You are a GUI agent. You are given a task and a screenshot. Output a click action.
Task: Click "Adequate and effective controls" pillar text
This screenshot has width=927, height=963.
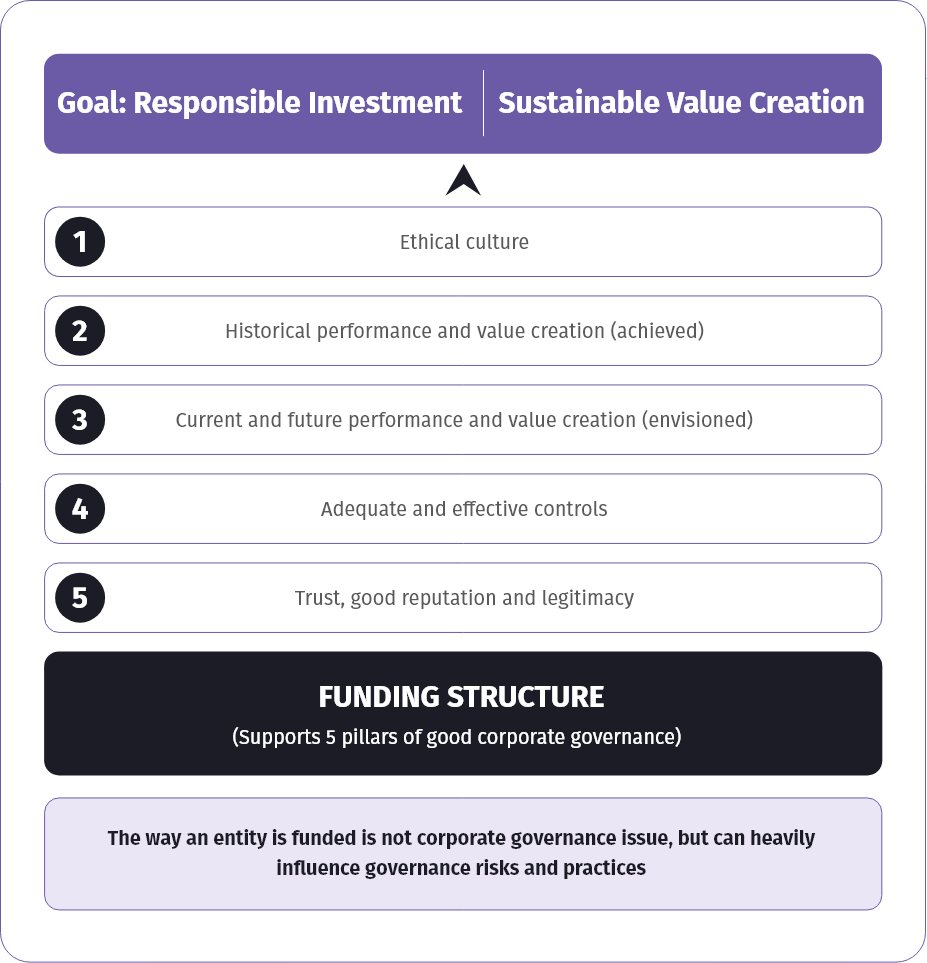464,509
